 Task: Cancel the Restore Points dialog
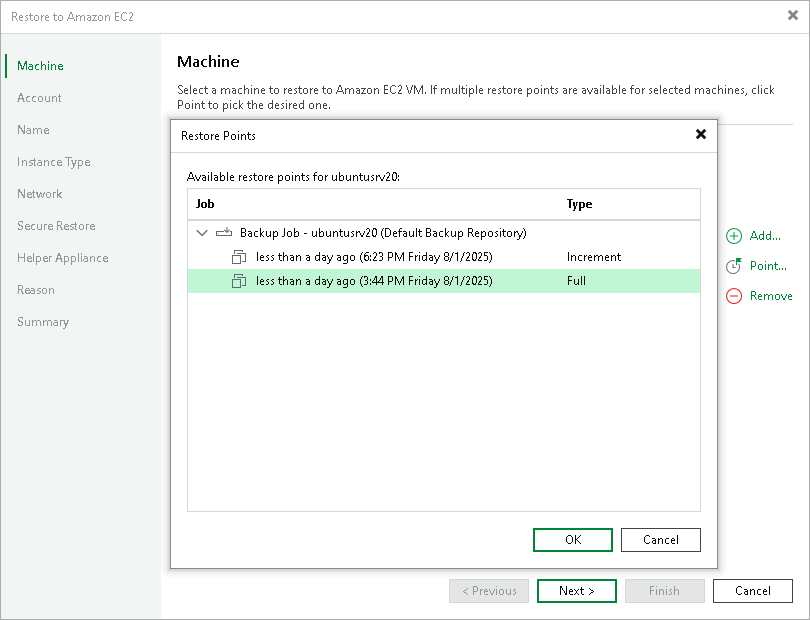click(661, 540)
